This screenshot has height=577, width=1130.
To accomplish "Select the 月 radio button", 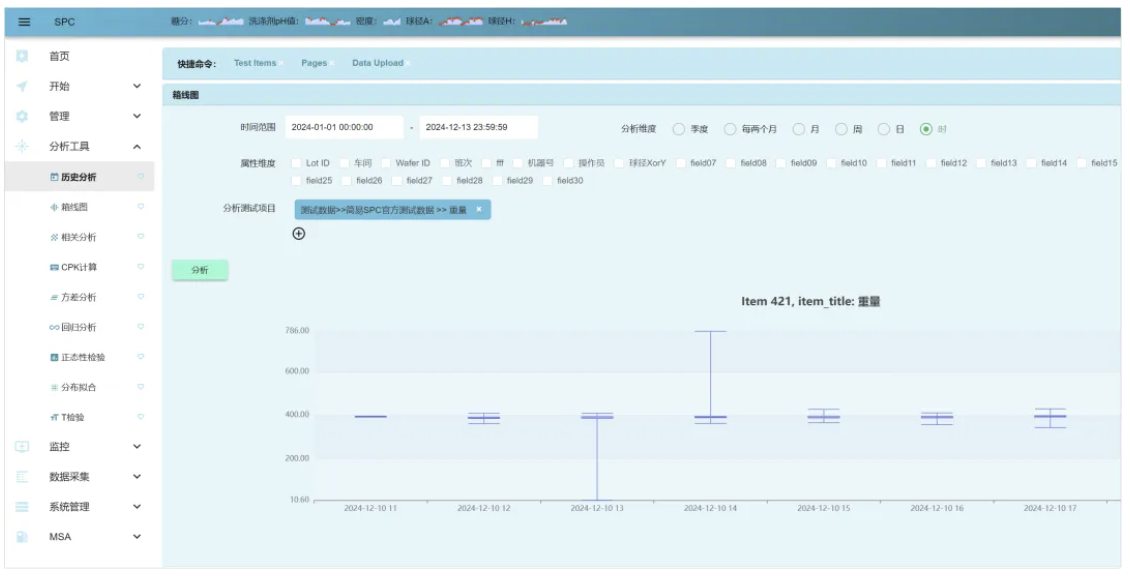I will (x=798, y=129).
